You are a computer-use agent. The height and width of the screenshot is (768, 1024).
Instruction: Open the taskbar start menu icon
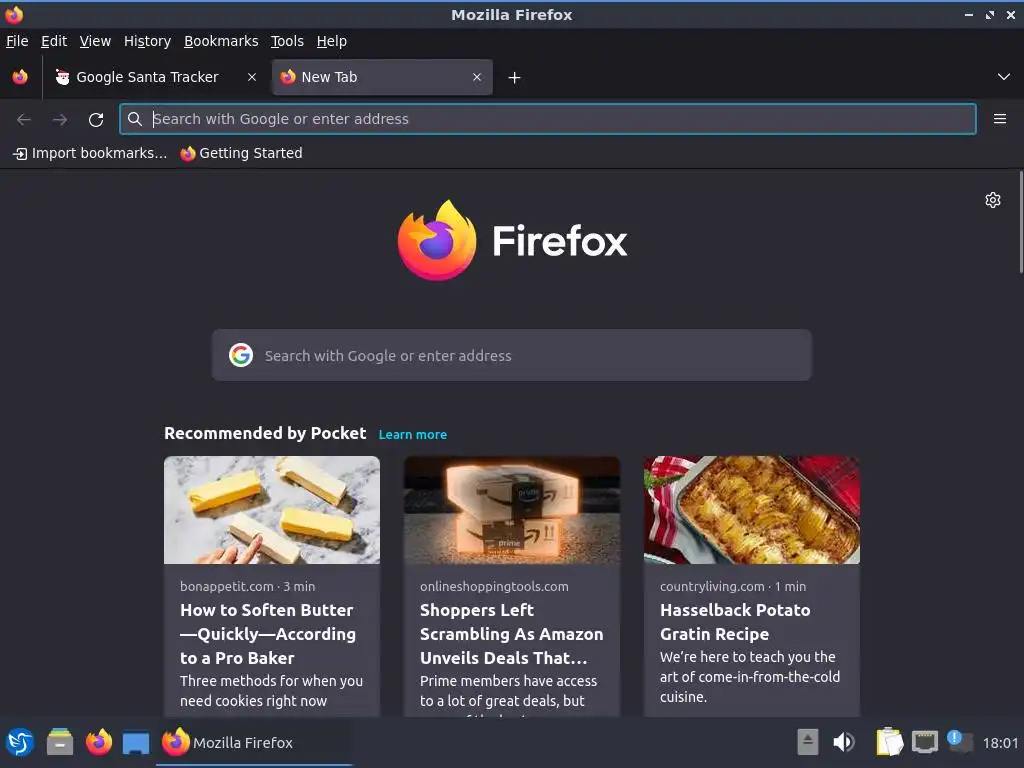coord(20,743)
